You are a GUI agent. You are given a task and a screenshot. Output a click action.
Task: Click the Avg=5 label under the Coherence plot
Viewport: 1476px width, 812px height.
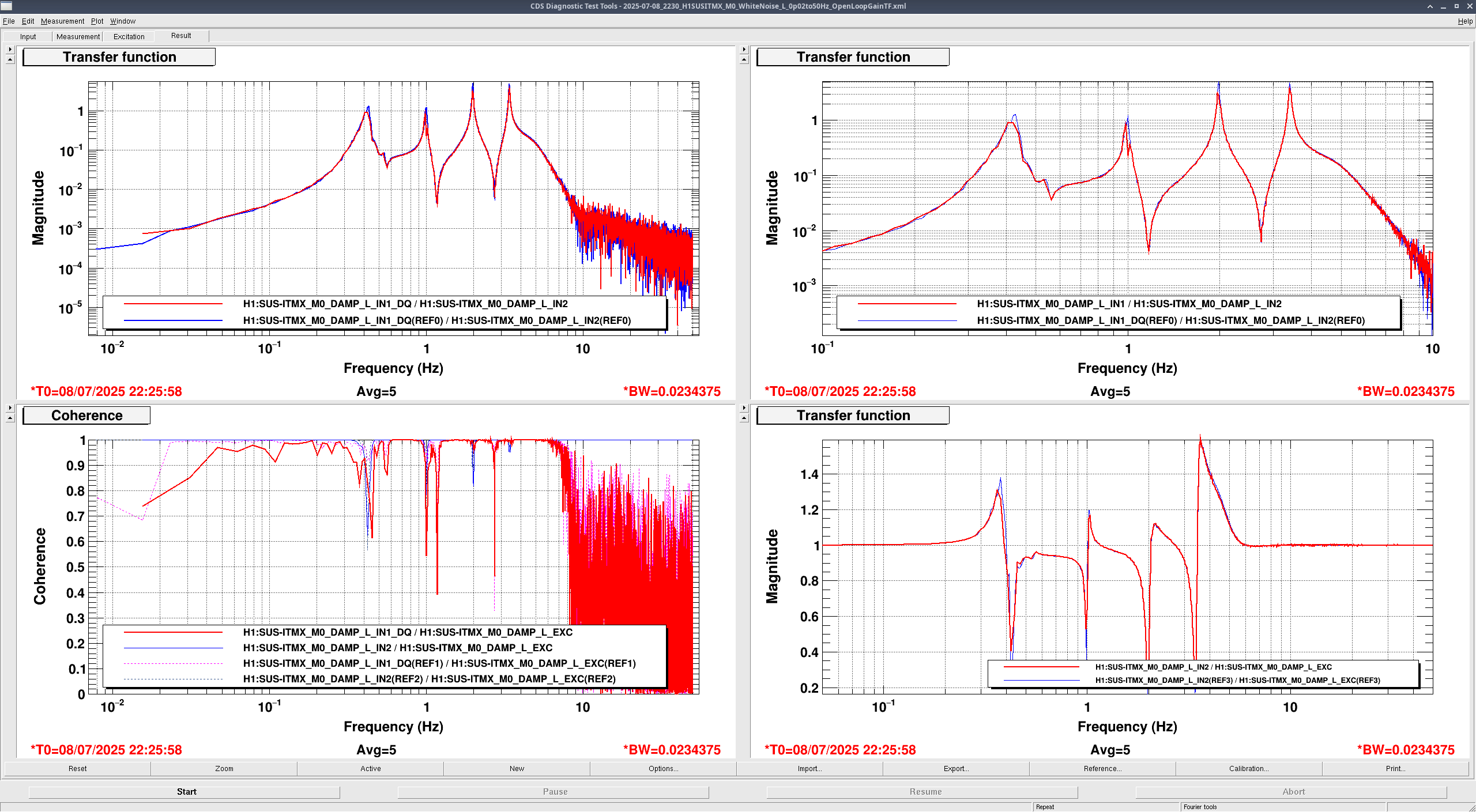376,750
